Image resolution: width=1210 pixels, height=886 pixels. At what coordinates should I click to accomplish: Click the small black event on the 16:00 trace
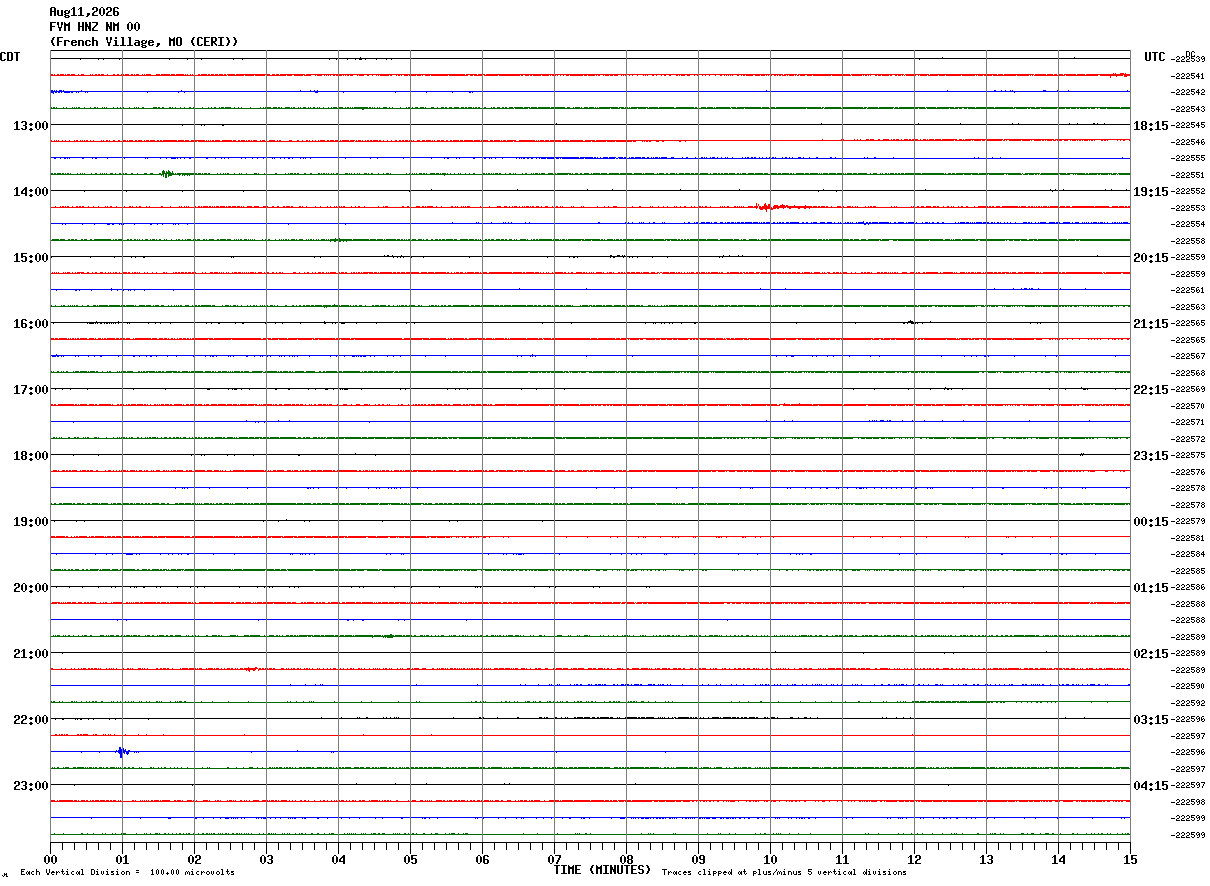pos(911,322)
